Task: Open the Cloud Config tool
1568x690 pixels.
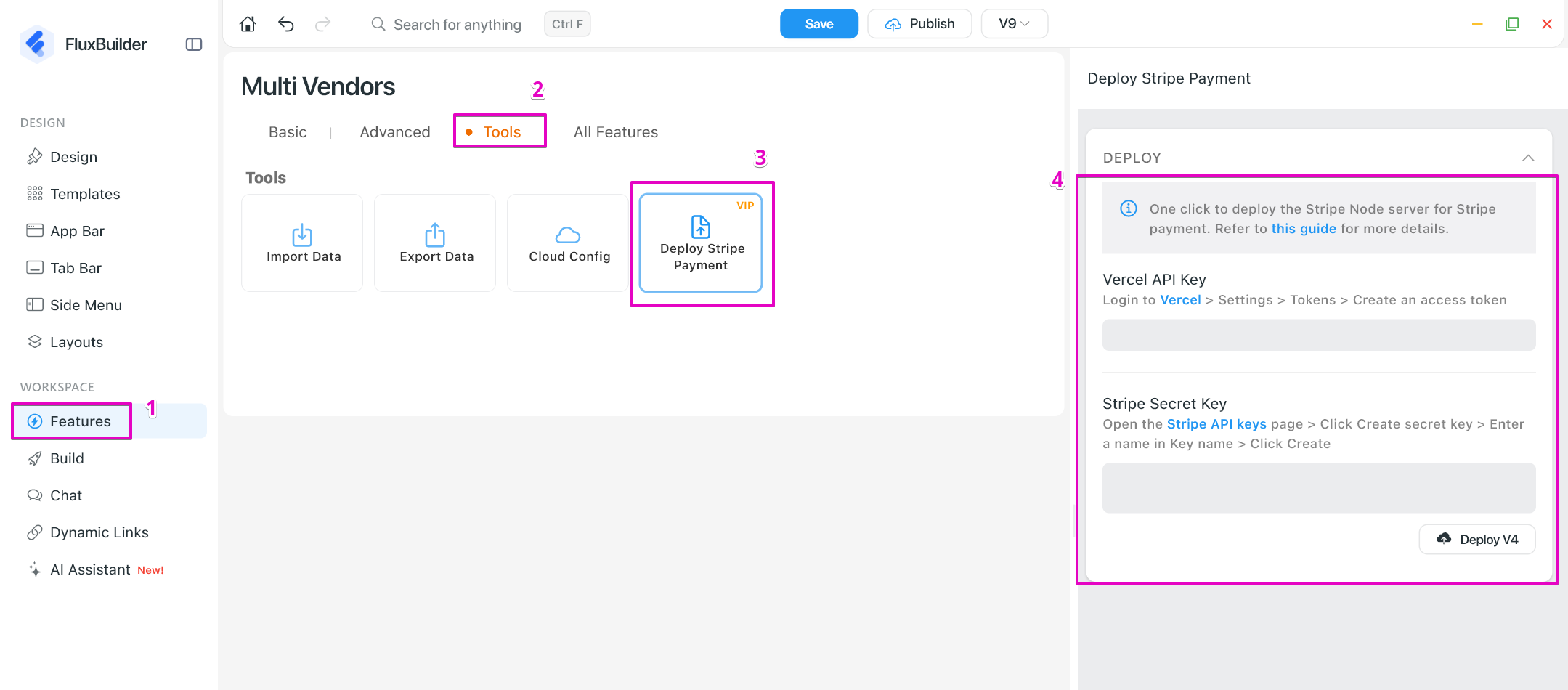Action: click(568, 243)
